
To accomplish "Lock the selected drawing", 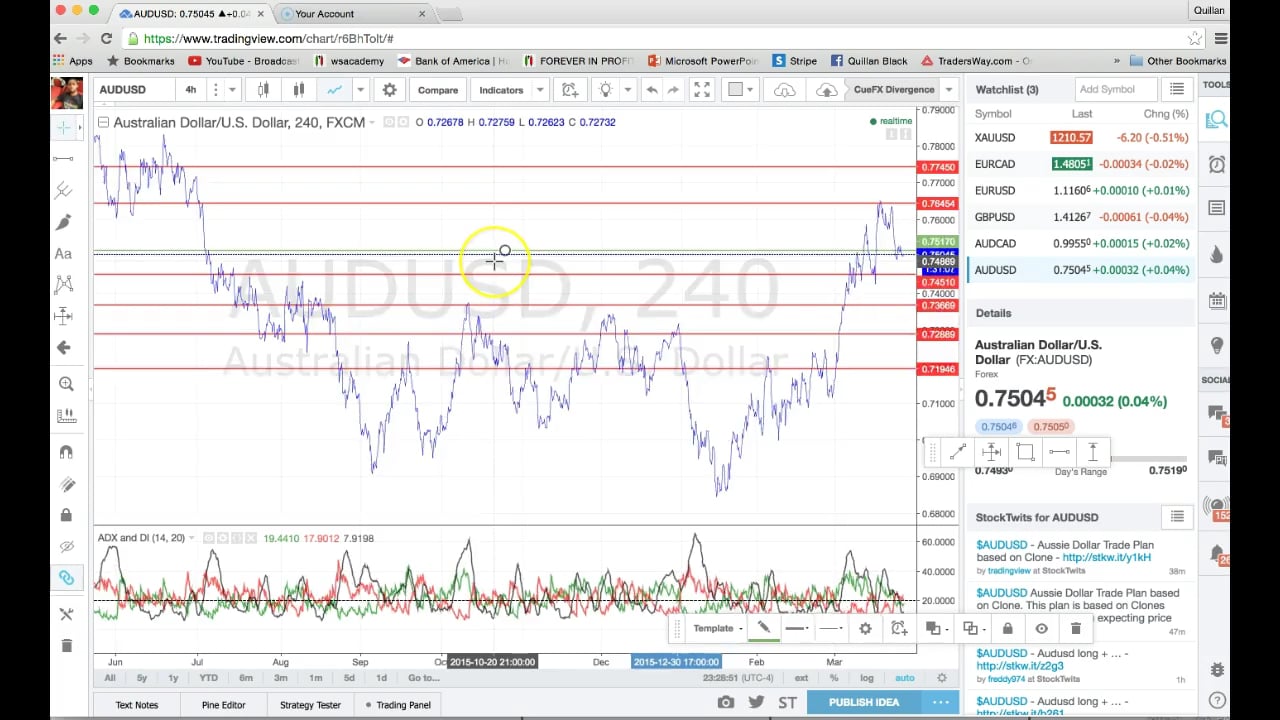I will pyautogui.click(x=1007, y=628).
